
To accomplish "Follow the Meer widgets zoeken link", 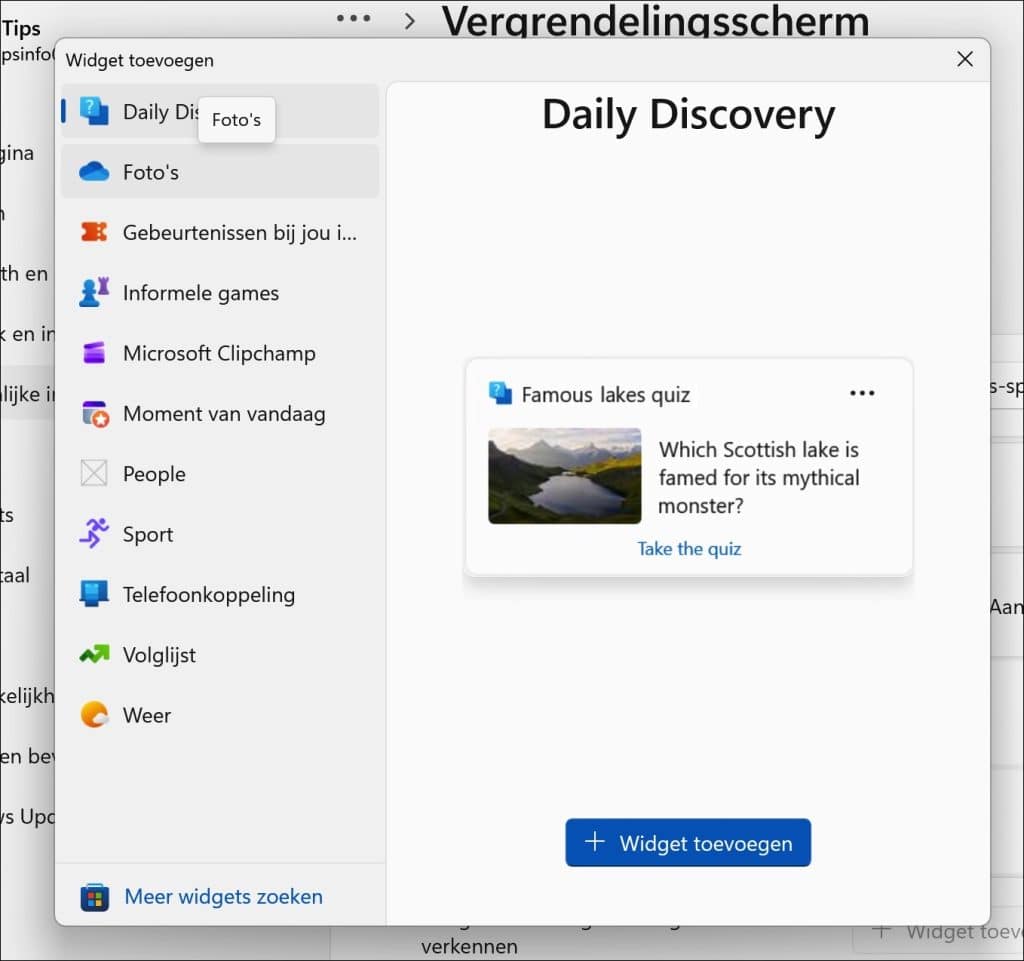I will coord(222,897).
